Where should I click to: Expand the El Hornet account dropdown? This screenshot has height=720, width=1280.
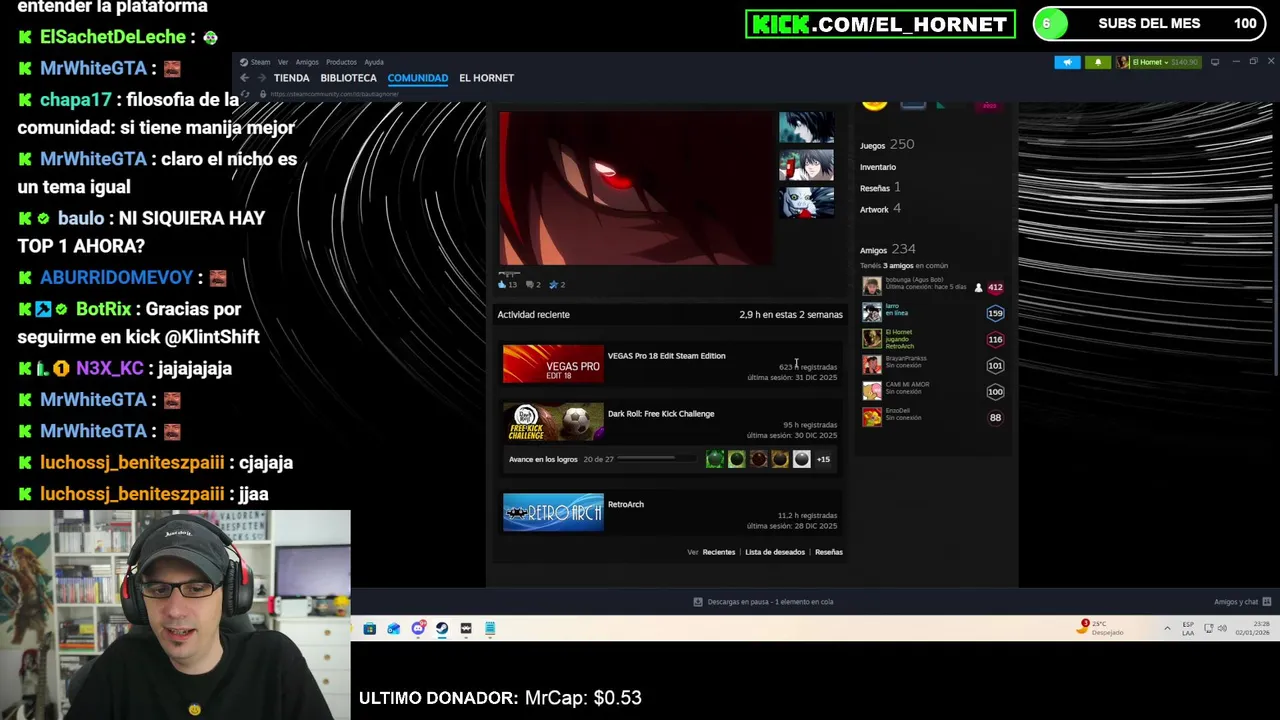point(1157,62)
